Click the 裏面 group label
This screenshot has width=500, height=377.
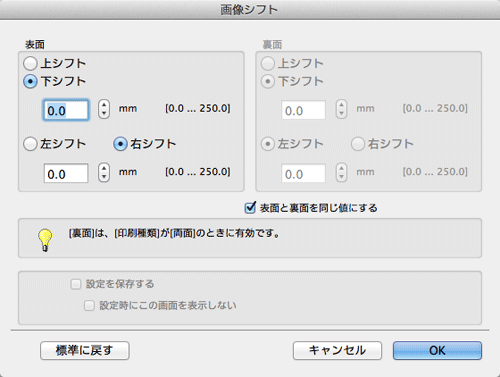[272, 44]
